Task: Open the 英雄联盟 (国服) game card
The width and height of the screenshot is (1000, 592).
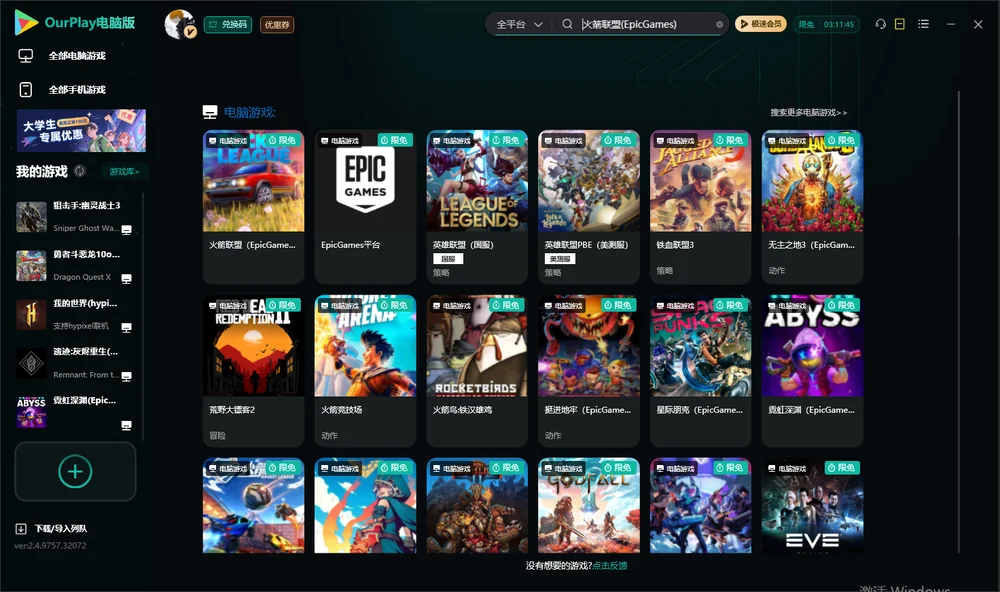Action: [x=477, y=207]
